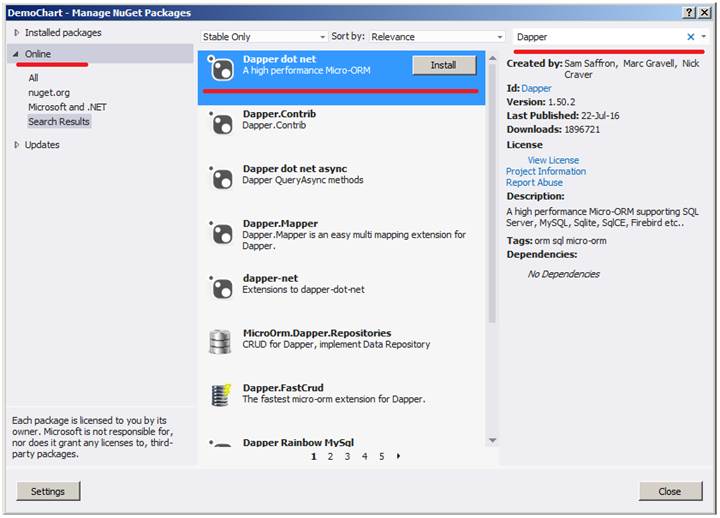
Task: Open the help question mark button
Action: pos(689,12)
